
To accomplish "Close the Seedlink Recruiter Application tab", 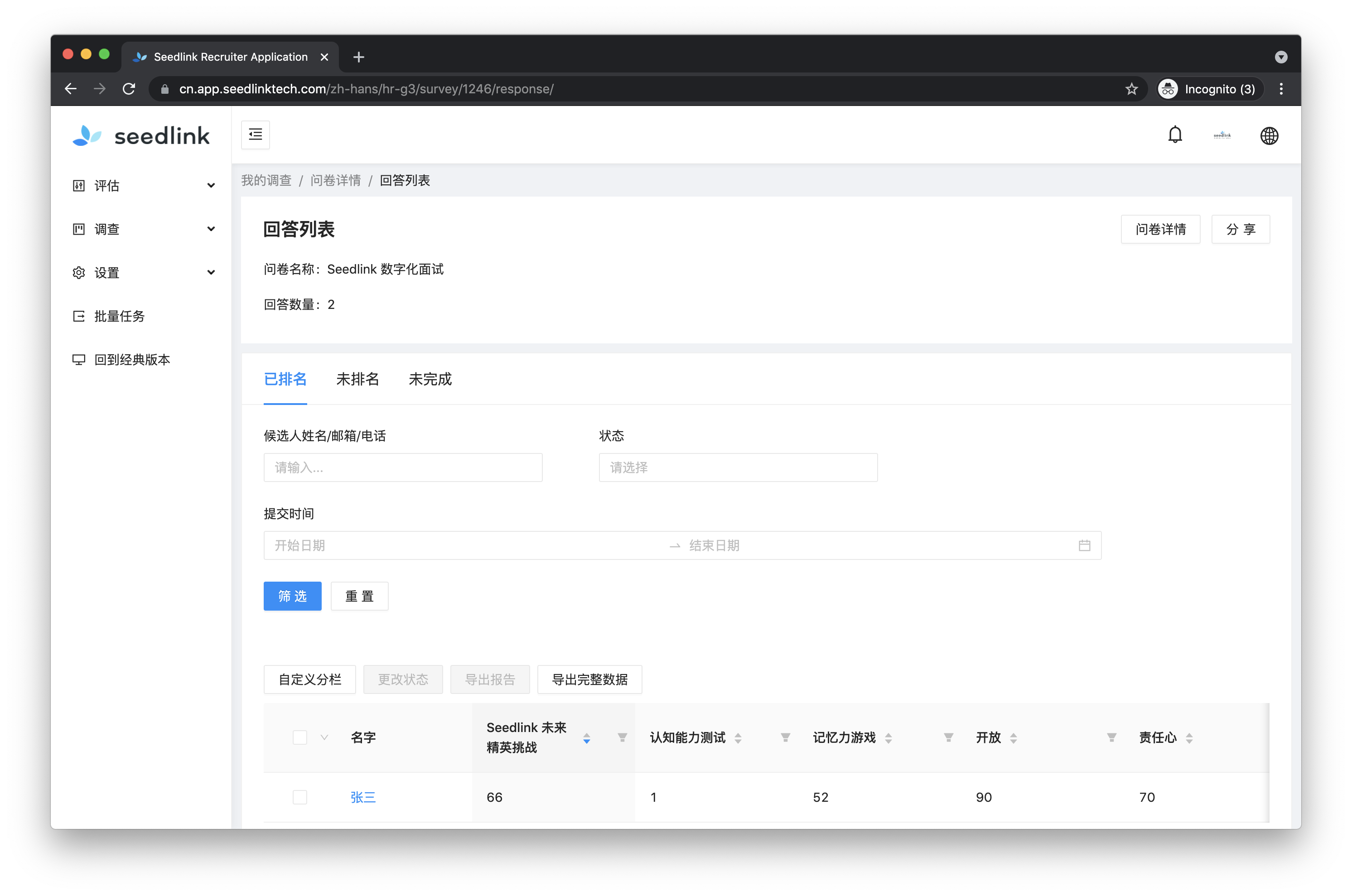I will (324, 57).
